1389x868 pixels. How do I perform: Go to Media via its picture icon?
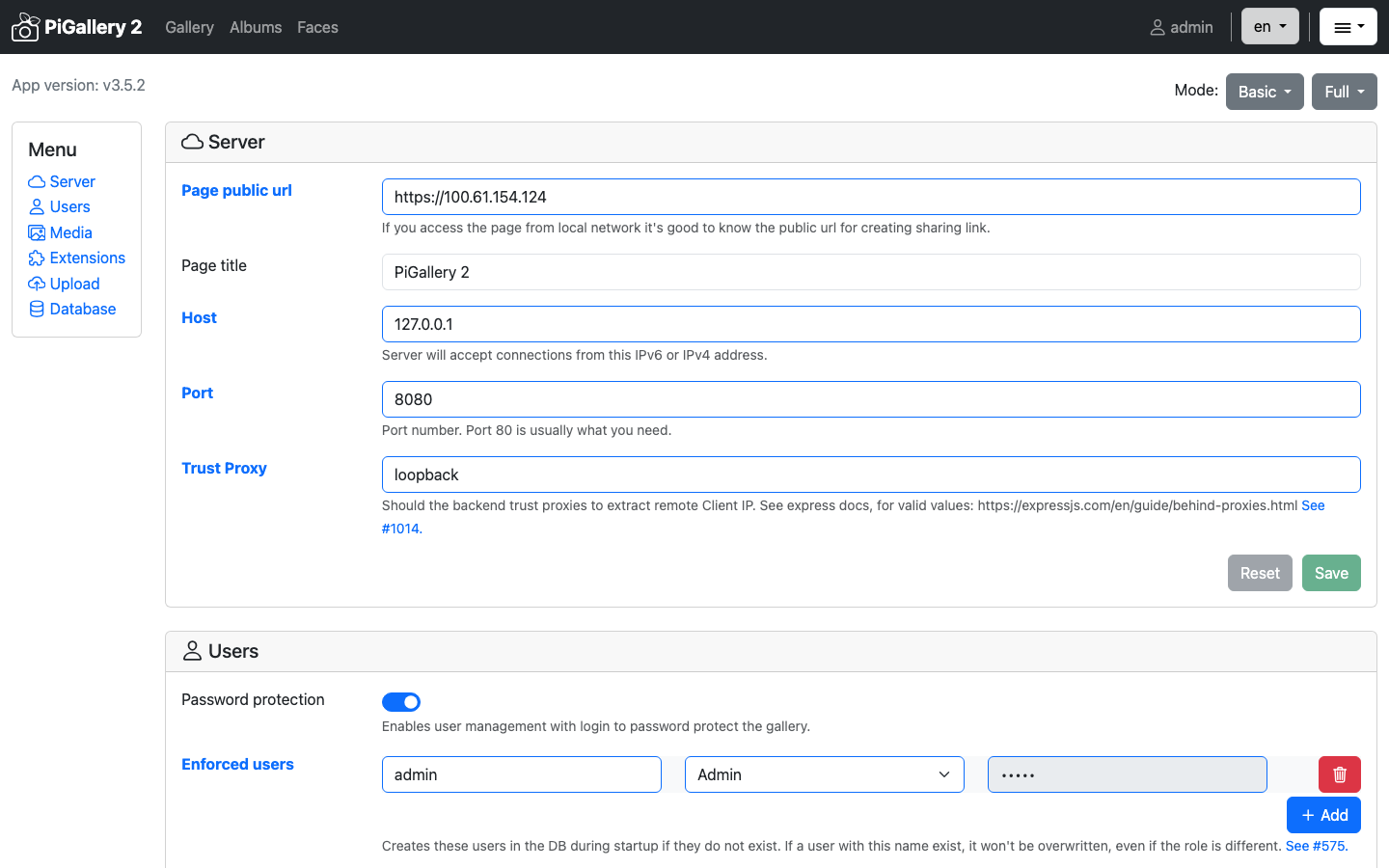point(37,232)
